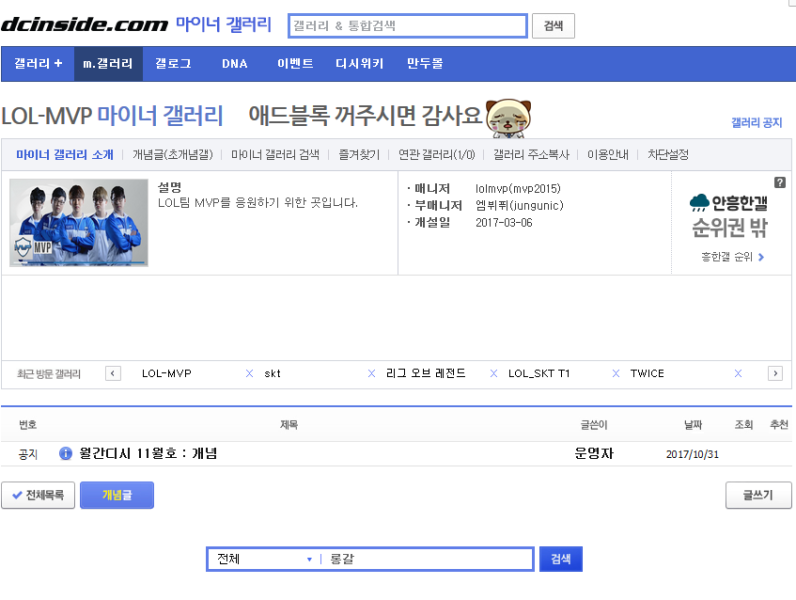The image size is (796, 600).
Task: Focus the 갤러리 & 통합검색 input field
Action: [408, 26]
